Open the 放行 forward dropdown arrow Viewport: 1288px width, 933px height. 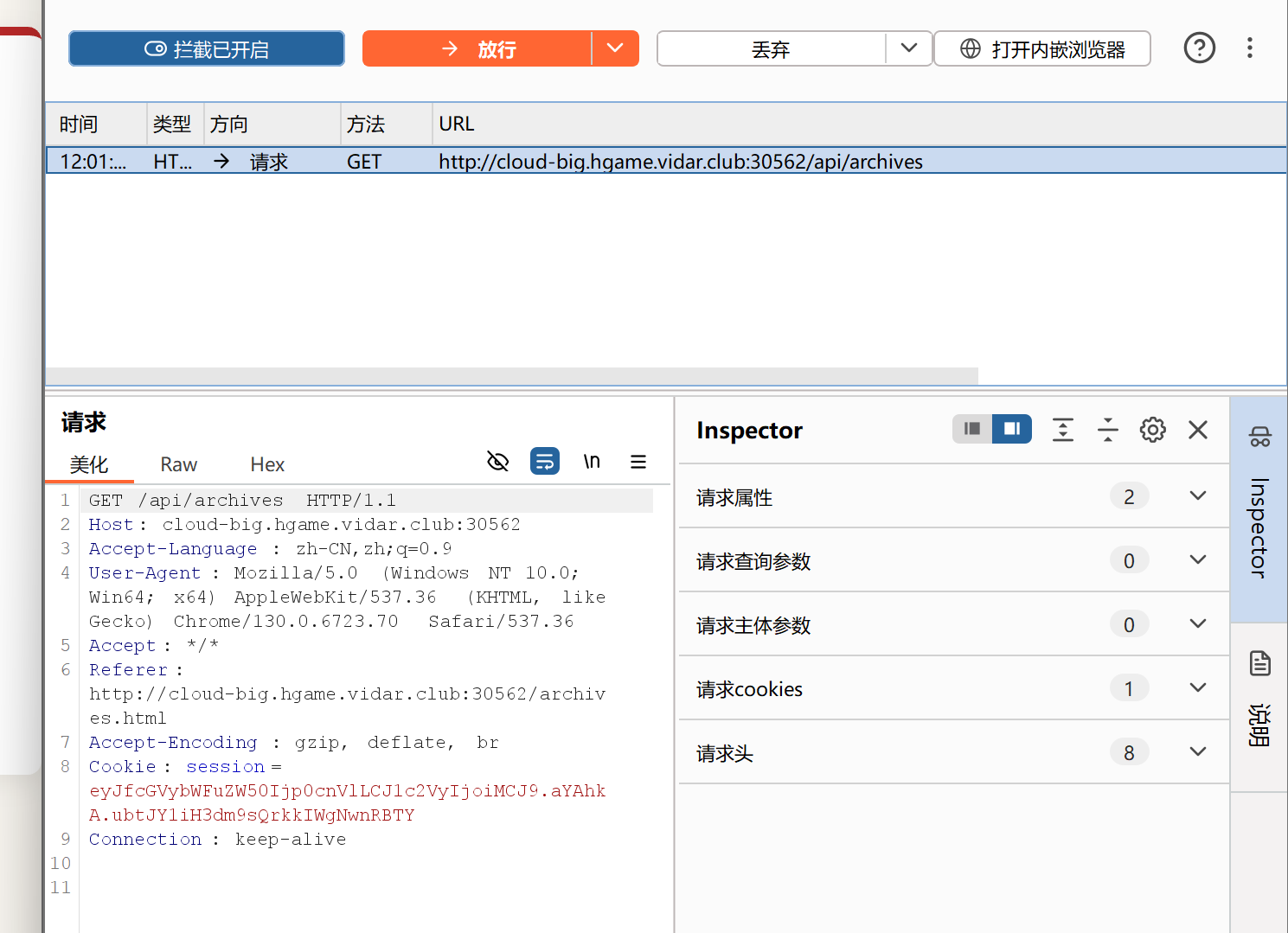click(615, 48)
